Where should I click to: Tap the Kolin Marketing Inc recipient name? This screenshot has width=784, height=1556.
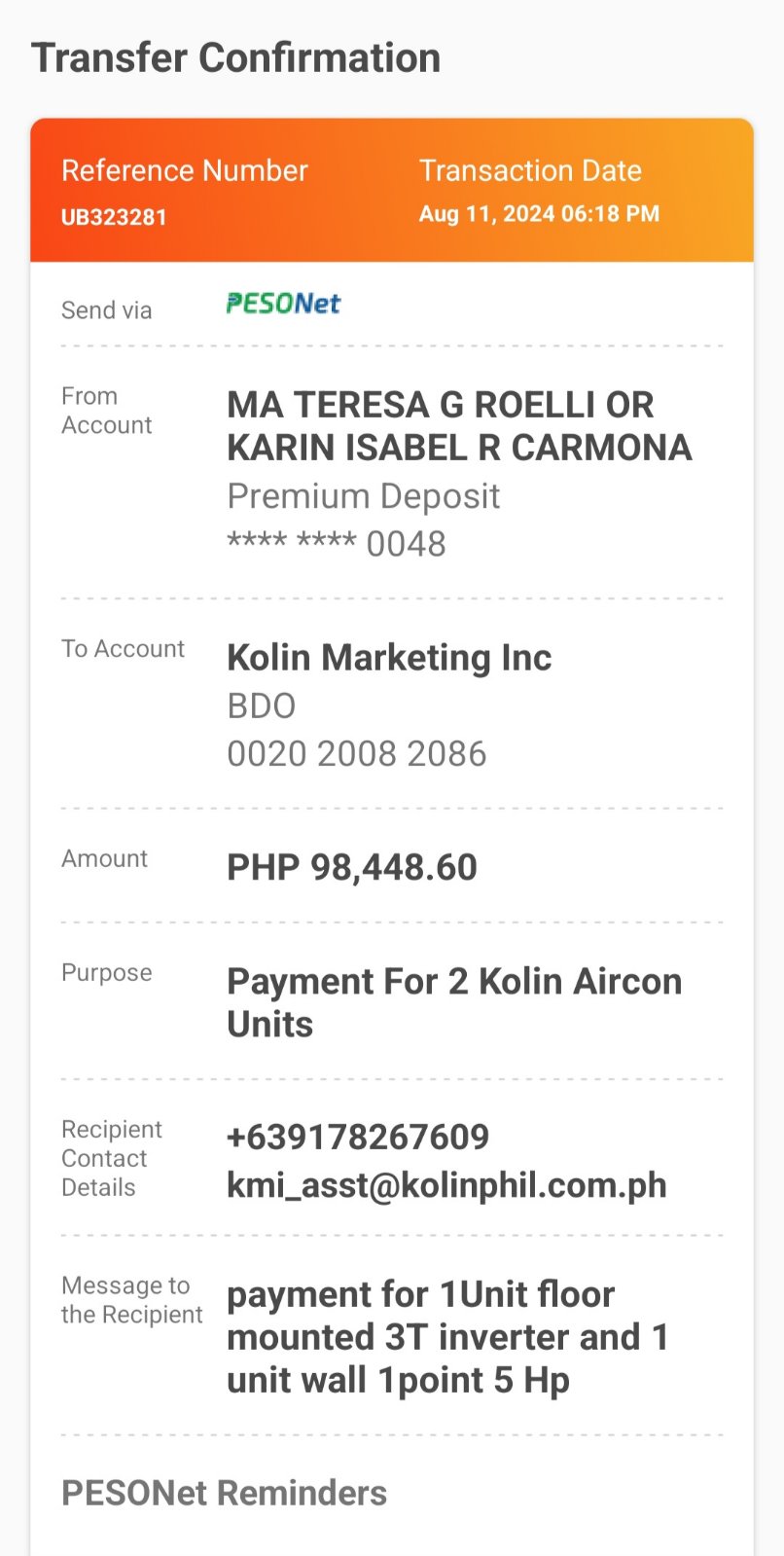[x=389, y=658]
